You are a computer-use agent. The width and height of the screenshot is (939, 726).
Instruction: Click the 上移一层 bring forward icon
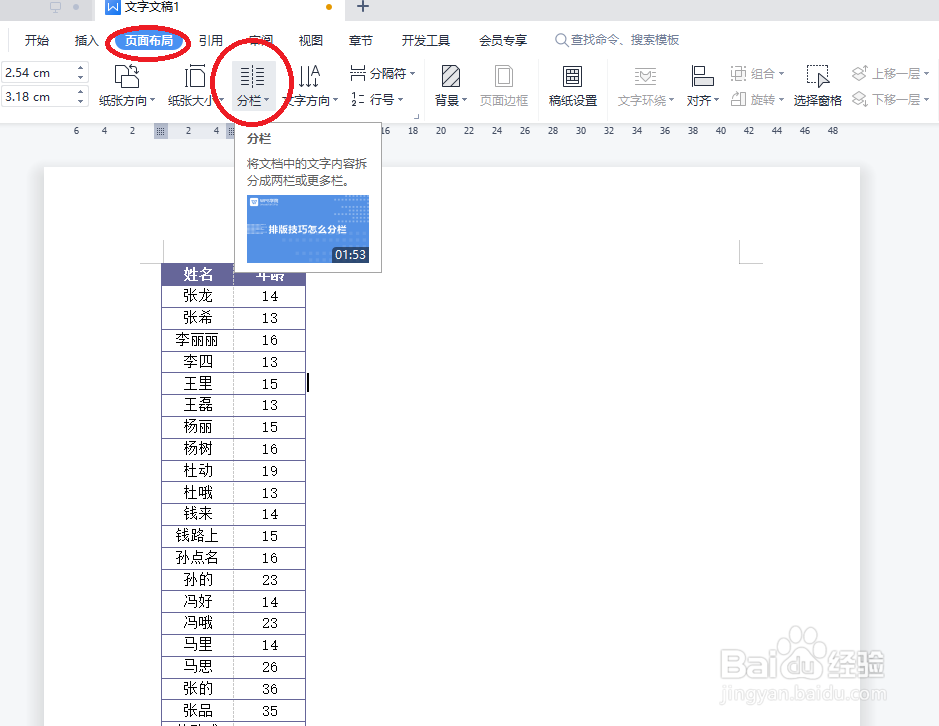pos(859,74)
